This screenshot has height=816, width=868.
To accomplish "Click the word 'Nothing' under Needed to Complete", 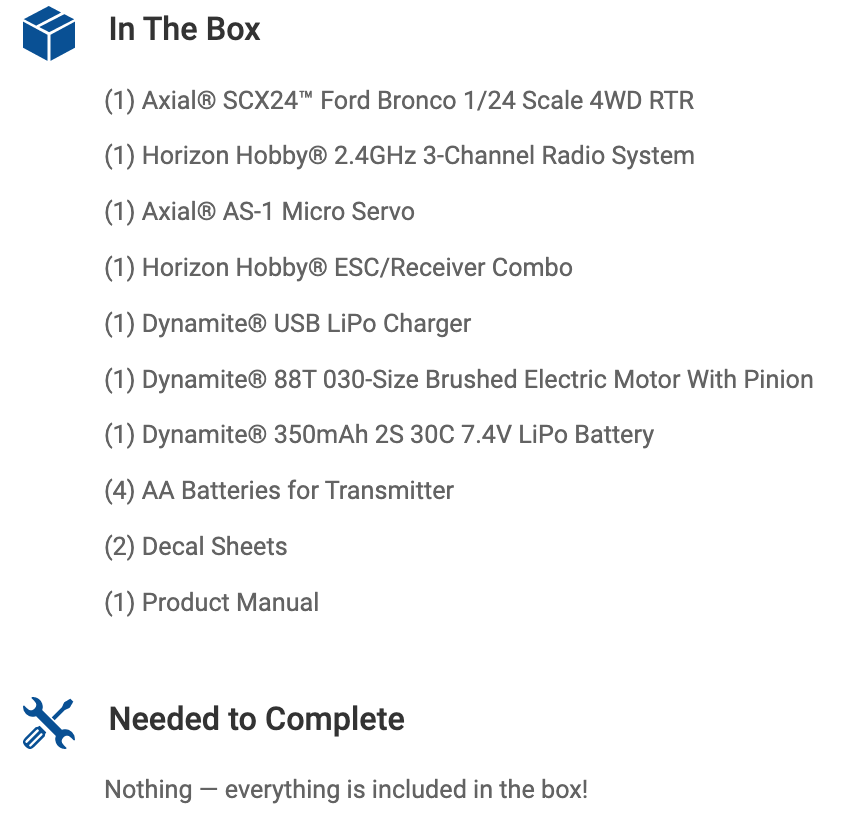I will click(x=148, y=789).
